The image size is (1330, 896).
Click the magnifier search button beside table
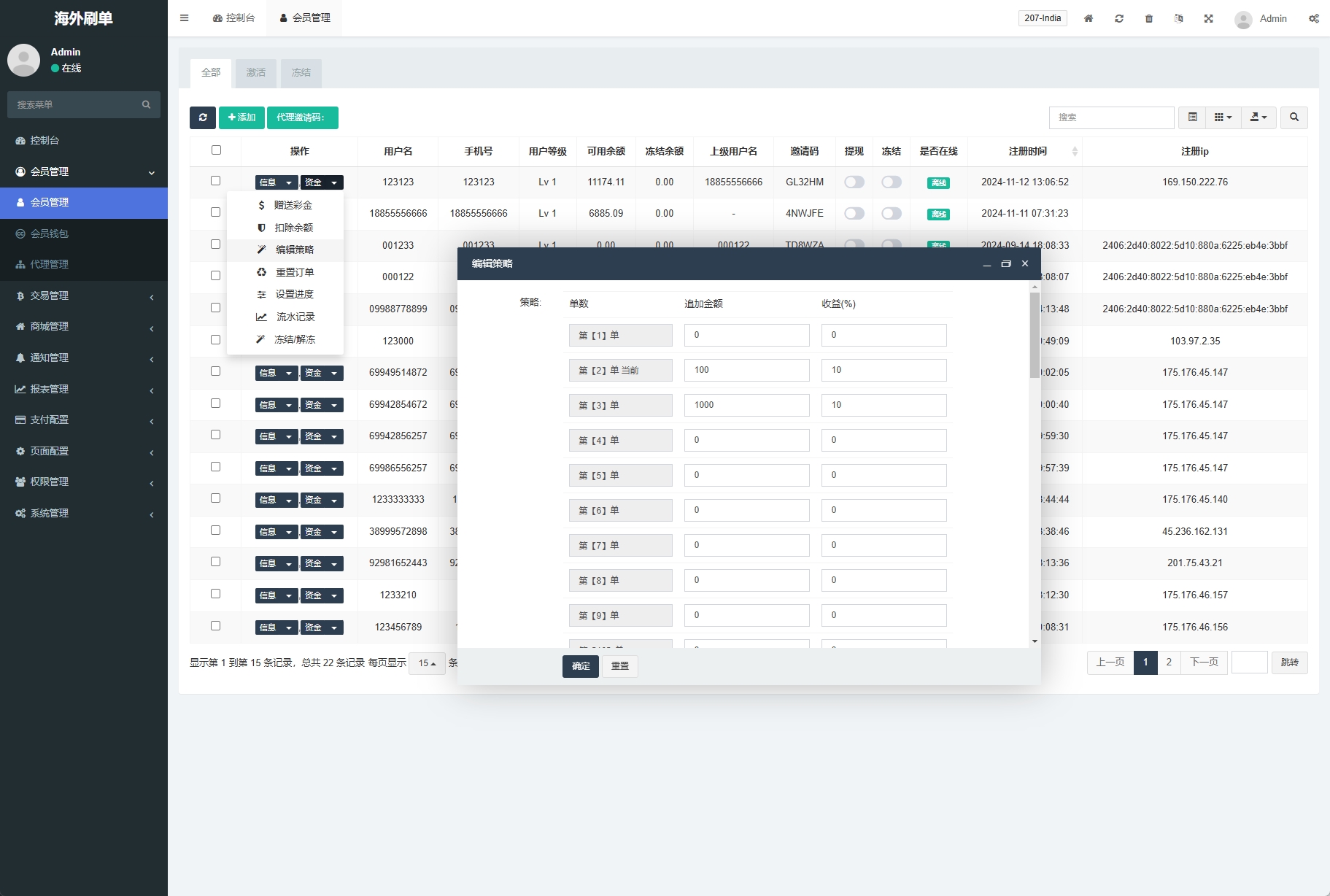tap(1294, 117)
